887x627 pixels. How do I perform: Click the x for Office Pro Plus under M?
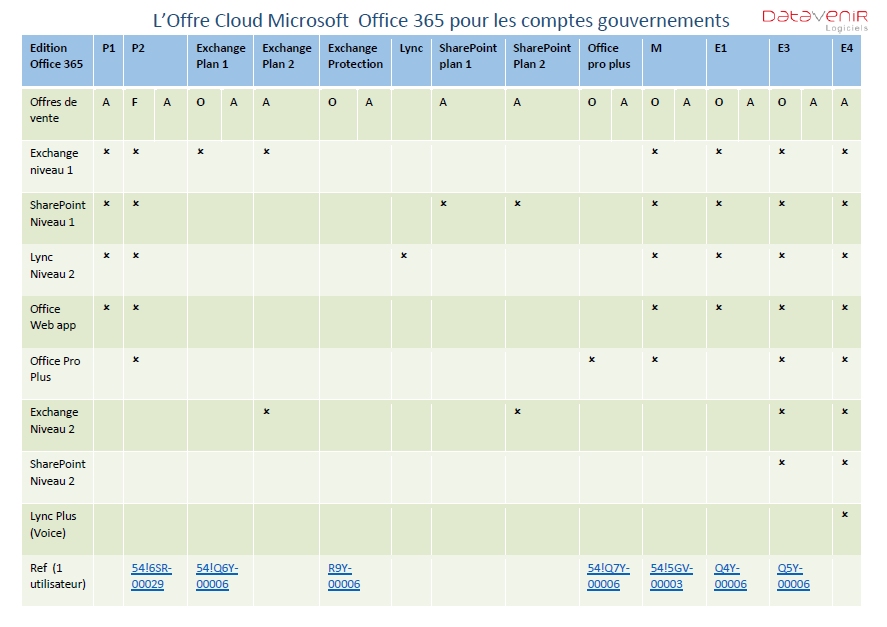pos(655,360)
